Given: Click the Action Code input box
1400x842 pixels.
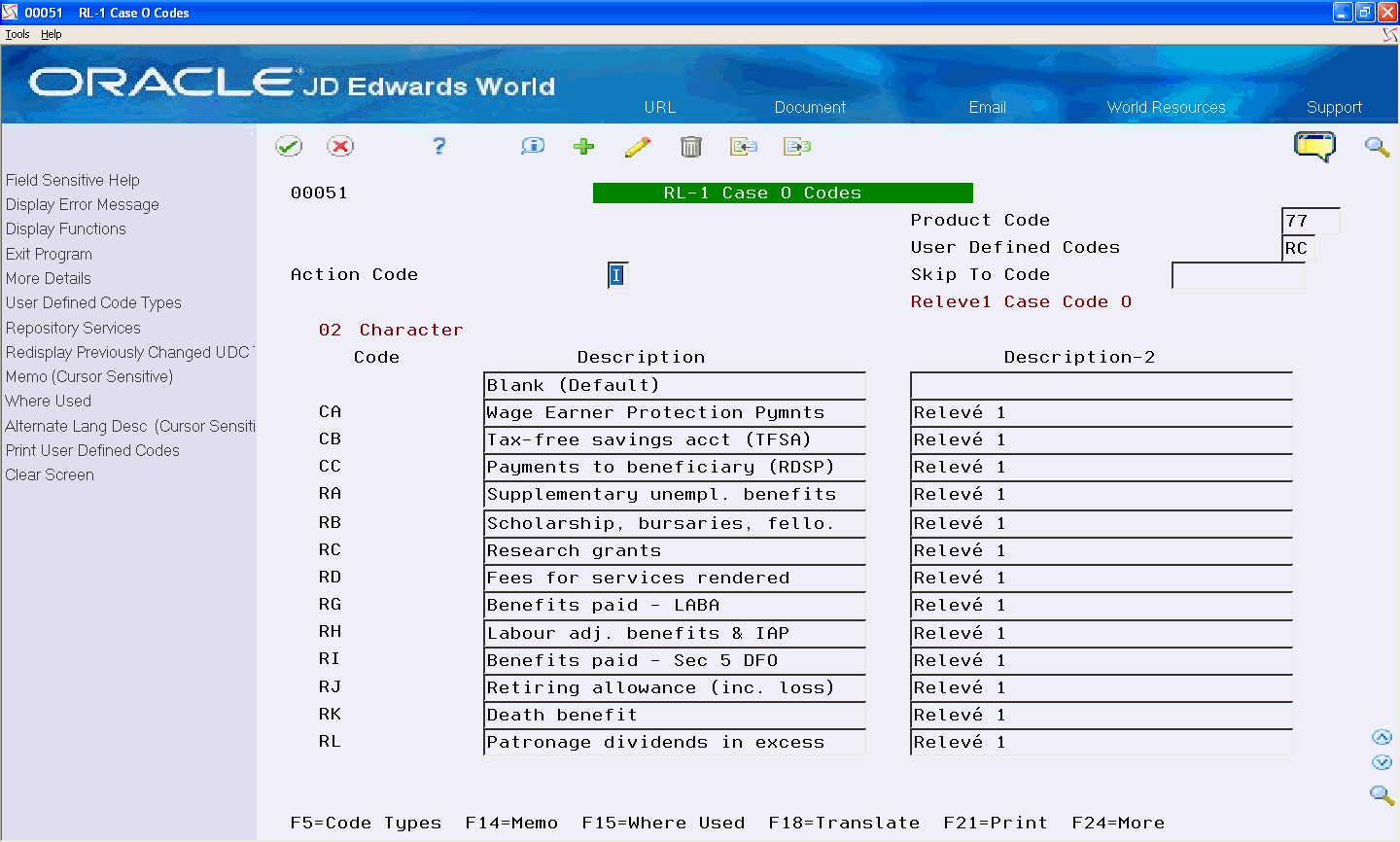Looking at the screenshot, I should click(x=616, y=275).
